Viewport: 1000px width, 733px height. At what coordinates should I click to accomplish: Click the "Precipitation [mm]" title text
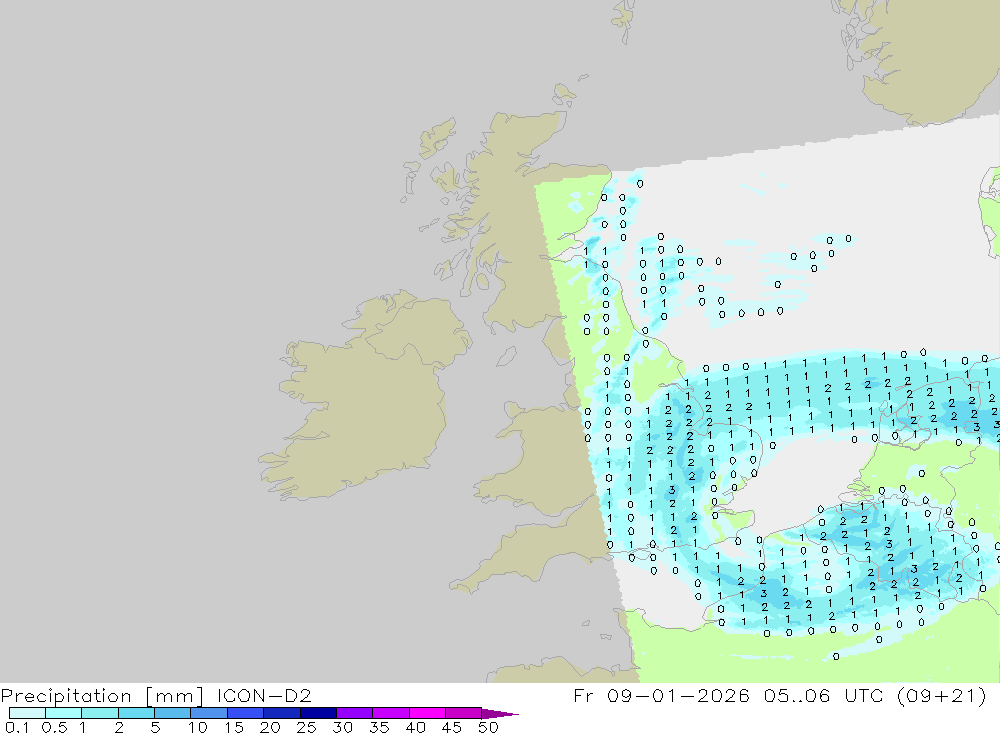102,696
